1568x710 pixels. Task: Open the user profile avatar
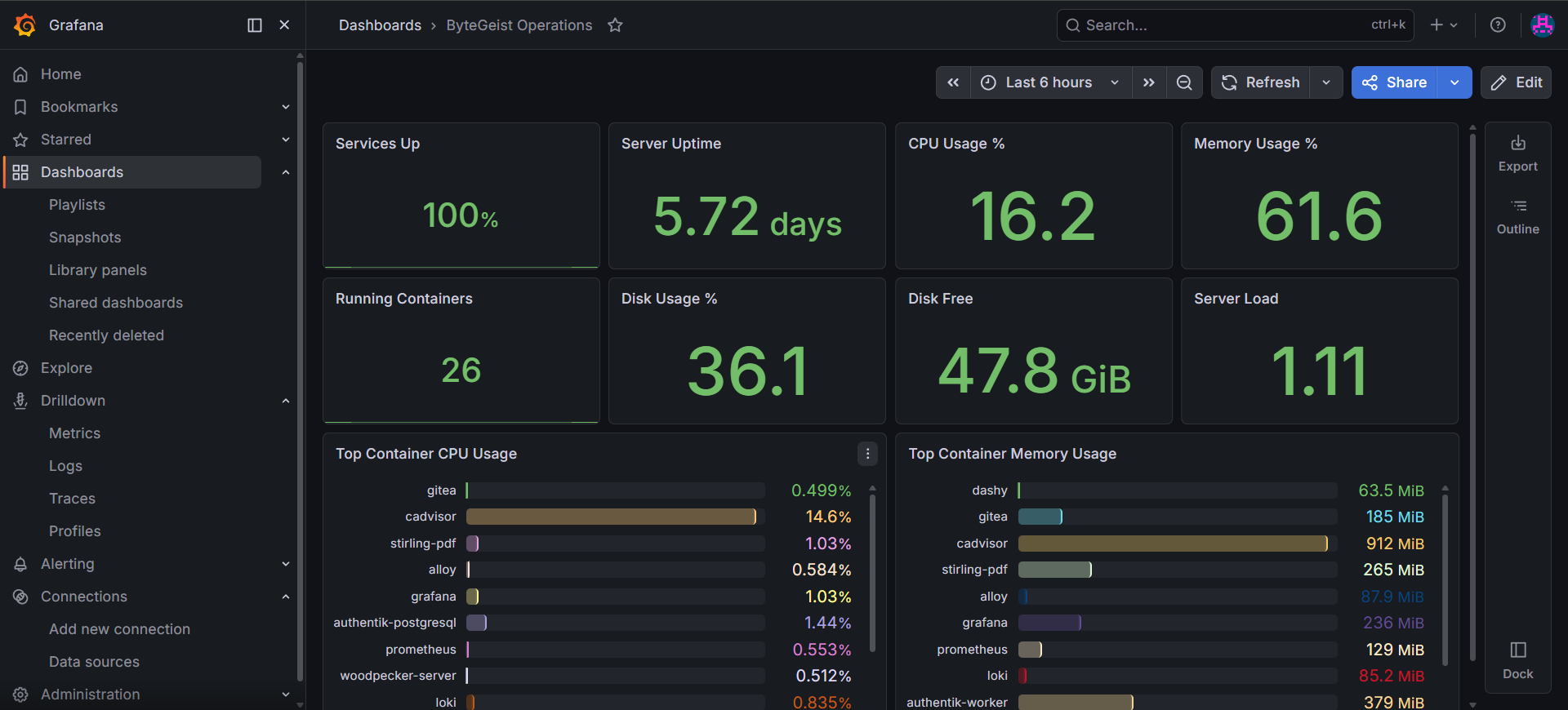coord(1542,25)
